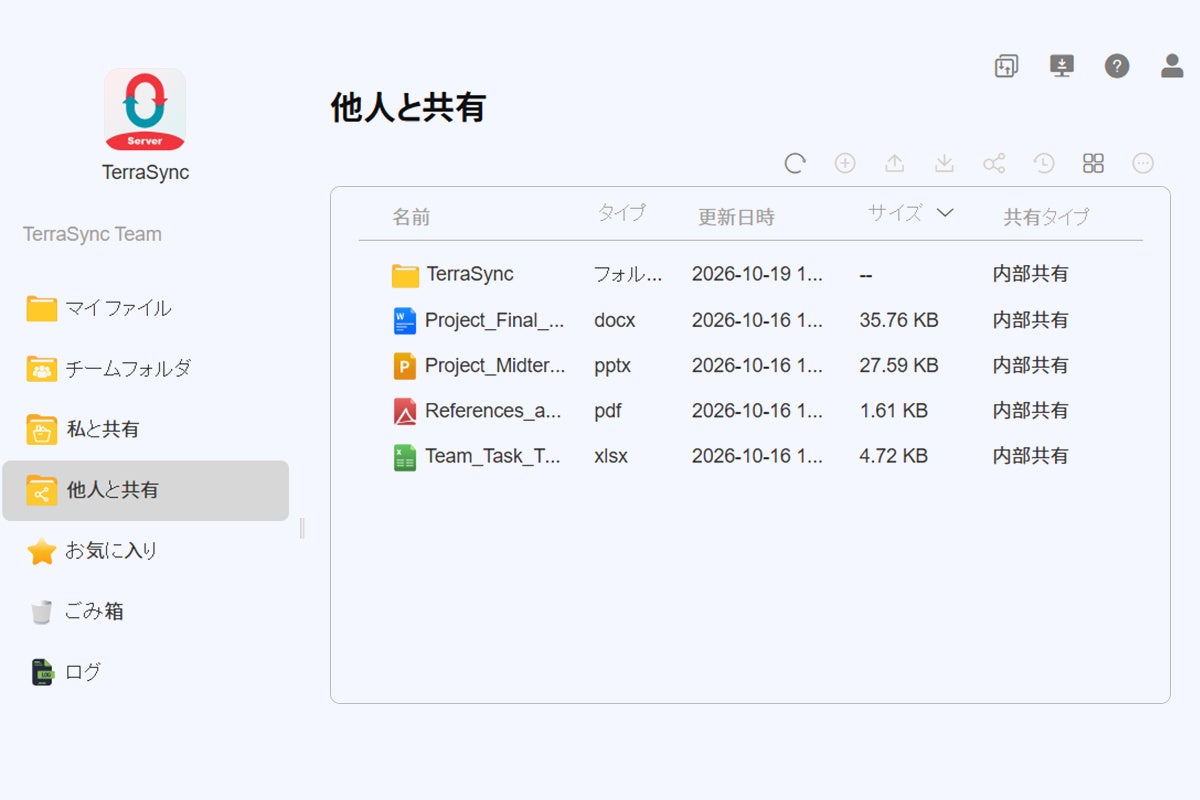Open version history clock icon
Image resolution: width=1200 pixels, height=800 pixels.
click(1044, 163)
